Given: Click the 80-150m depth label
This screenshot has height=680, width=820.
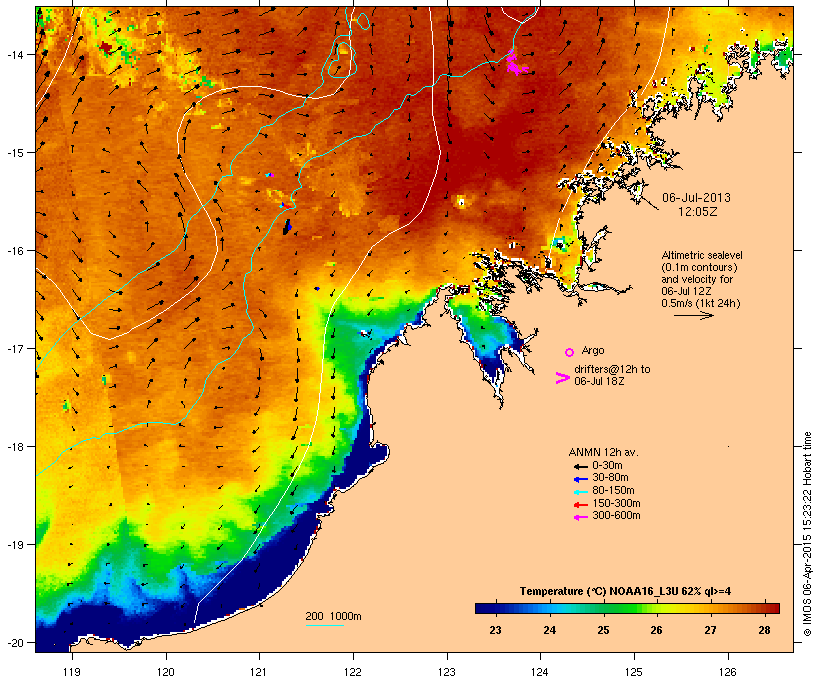Looking at the screenshot, I should tap(613, 490).
